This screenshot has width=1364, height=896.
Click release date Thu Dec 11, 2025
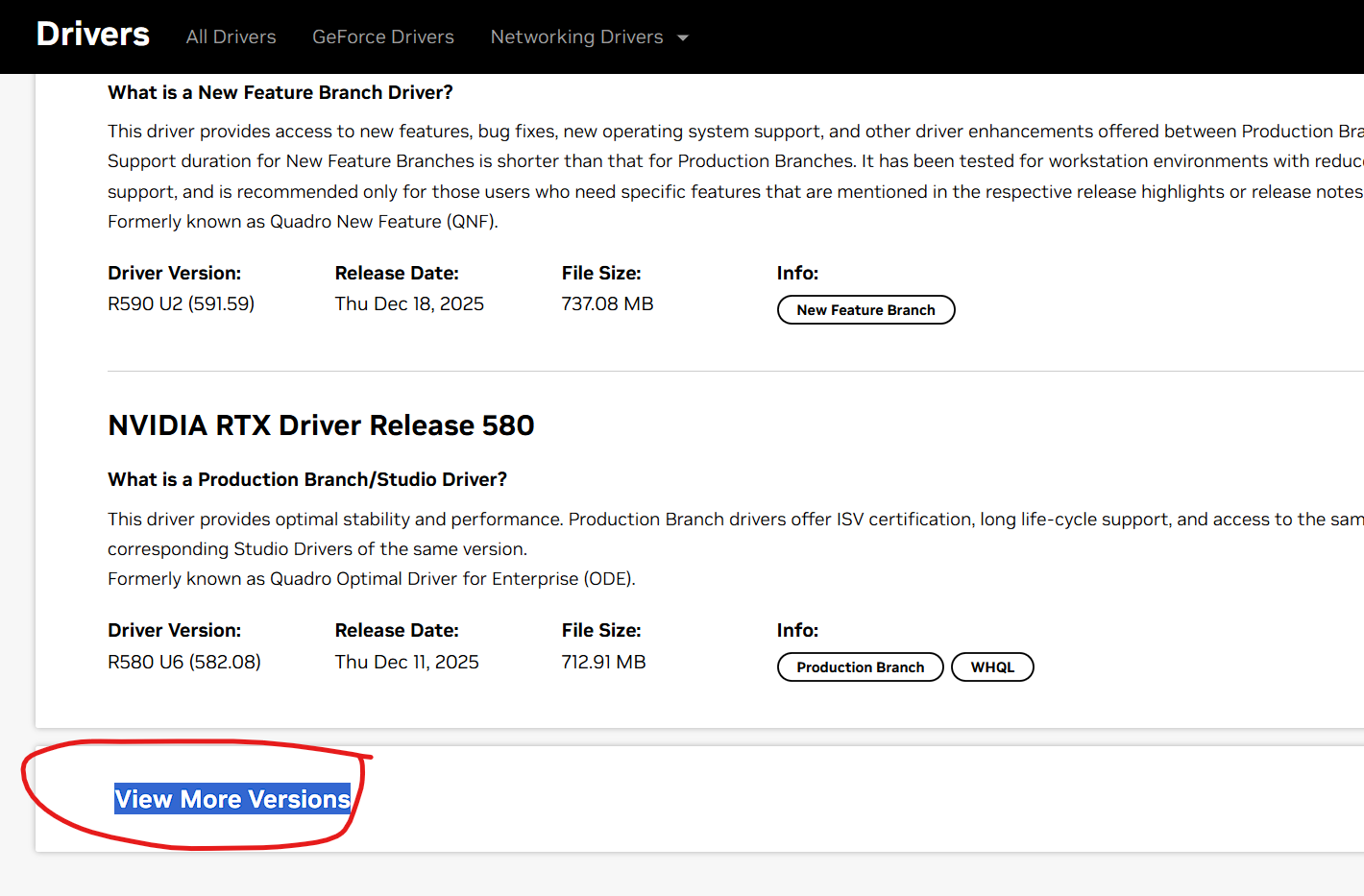(x=407, y=662)
